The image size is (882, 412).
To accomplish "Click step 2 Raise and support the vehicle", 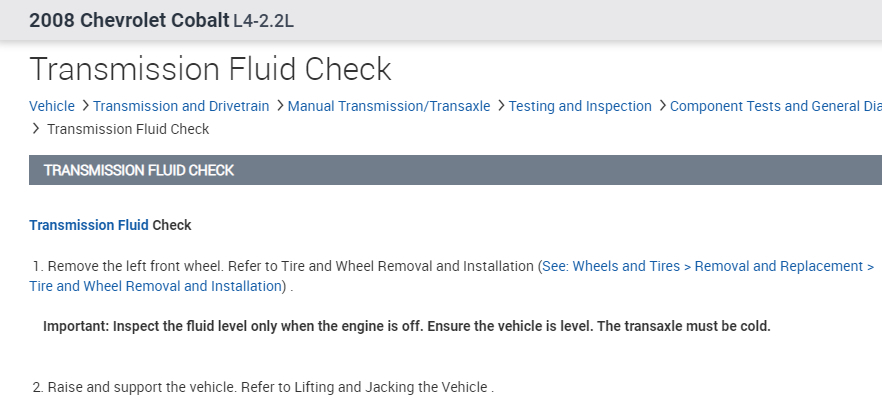I will coord(263,387).
